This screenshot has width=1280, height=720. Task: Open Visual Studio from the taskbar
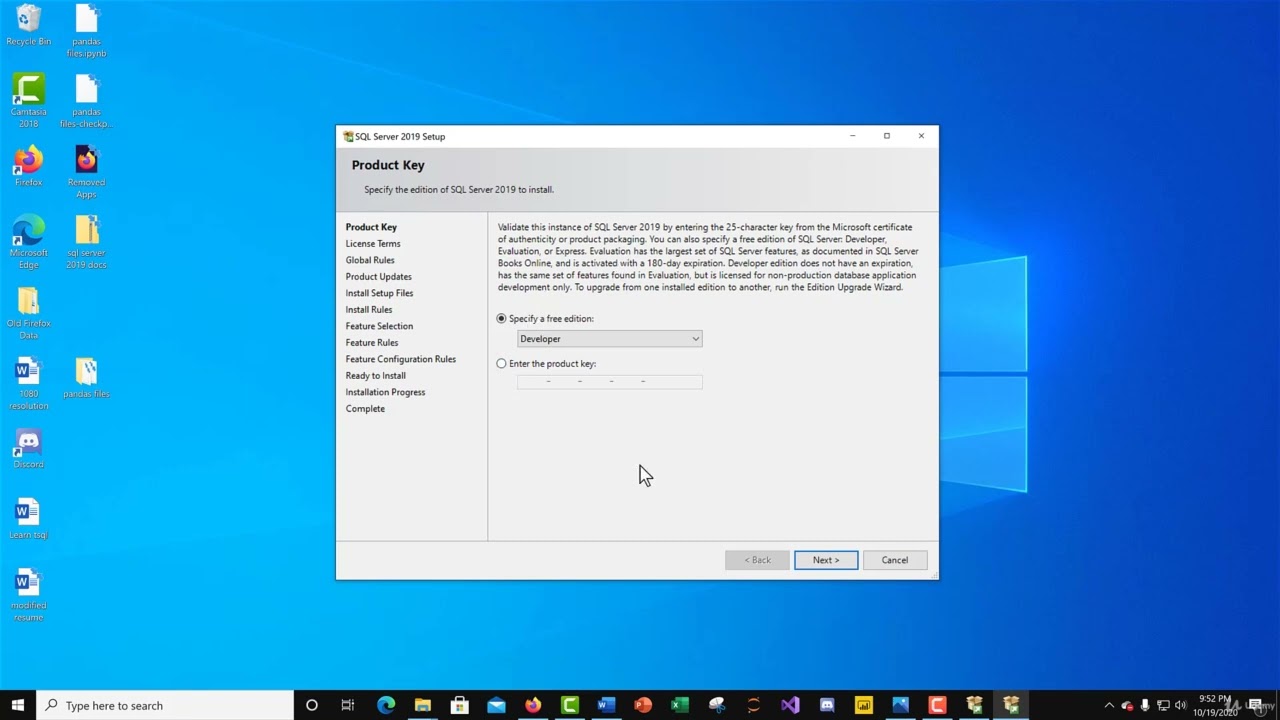tap(790, 705)
